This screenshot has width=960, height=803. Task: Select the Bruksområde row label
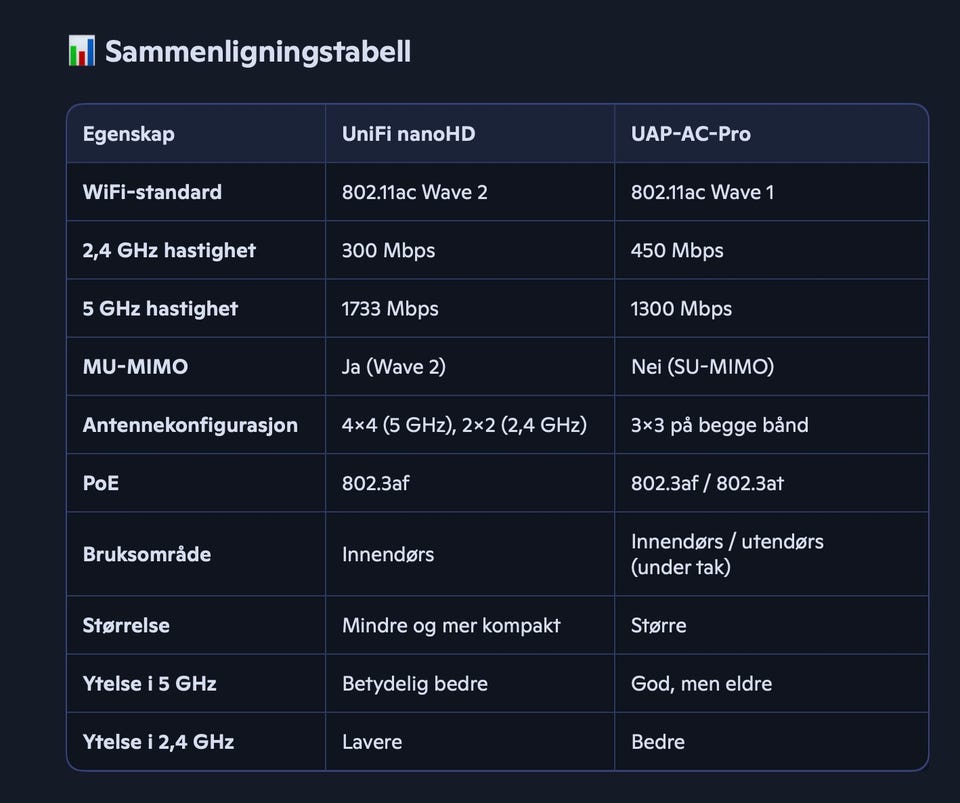point(147,554)
